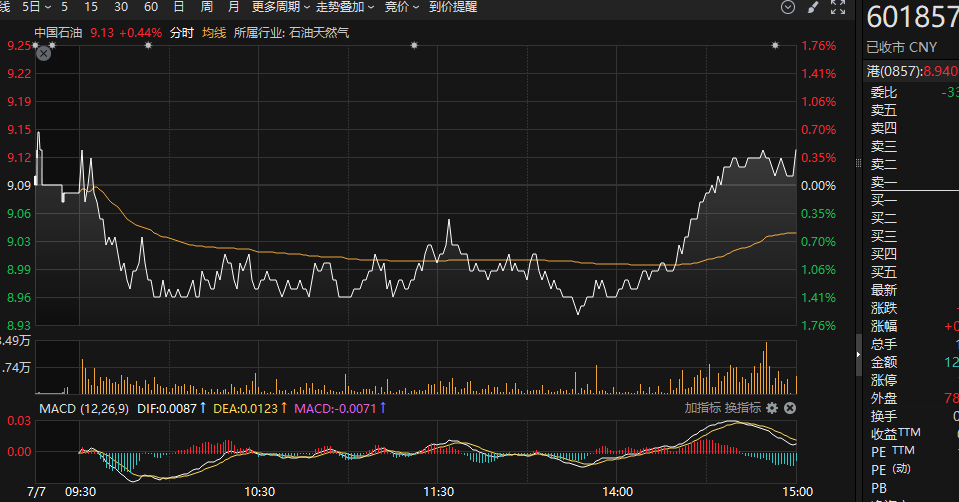Image resolution: width=959 pixels, height=502 pixels.
Task: Open the 石油天然气 industry link
Action: point(319,32)
